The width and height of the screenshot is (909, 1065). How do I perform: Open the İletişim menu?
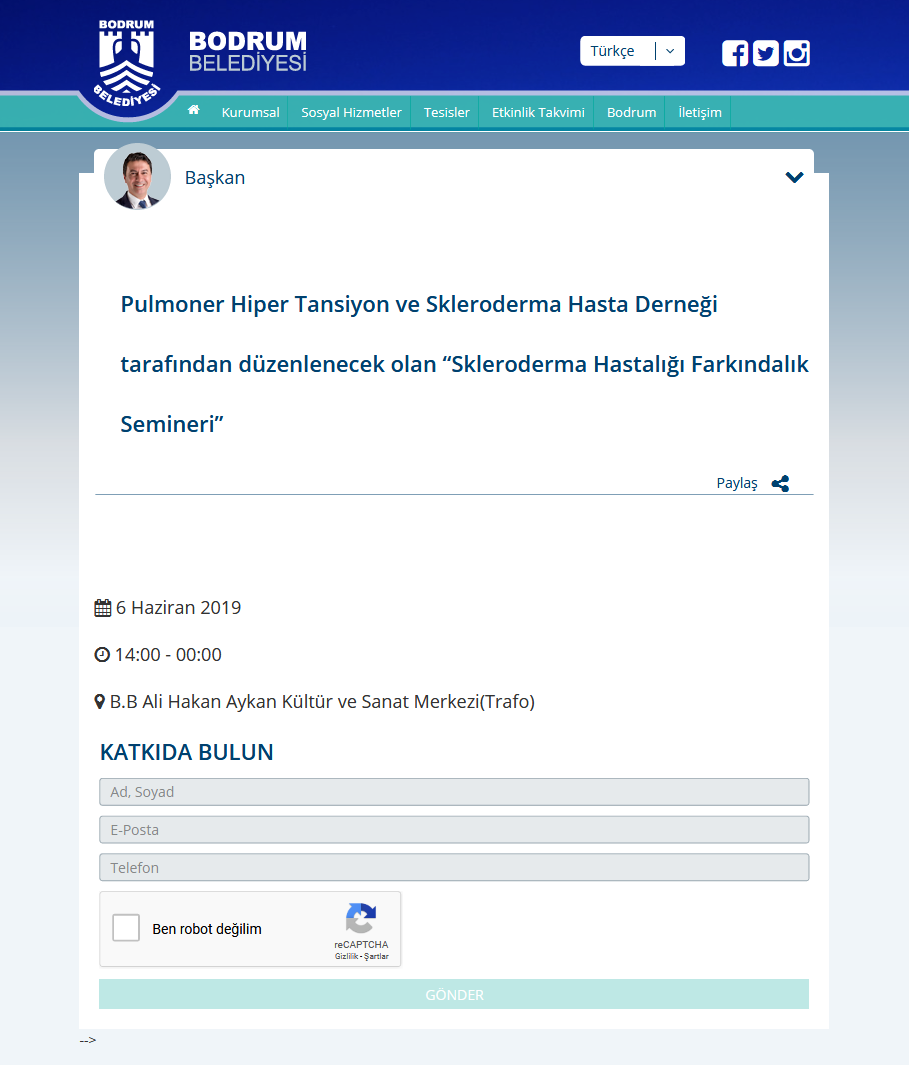pos(700,112)
